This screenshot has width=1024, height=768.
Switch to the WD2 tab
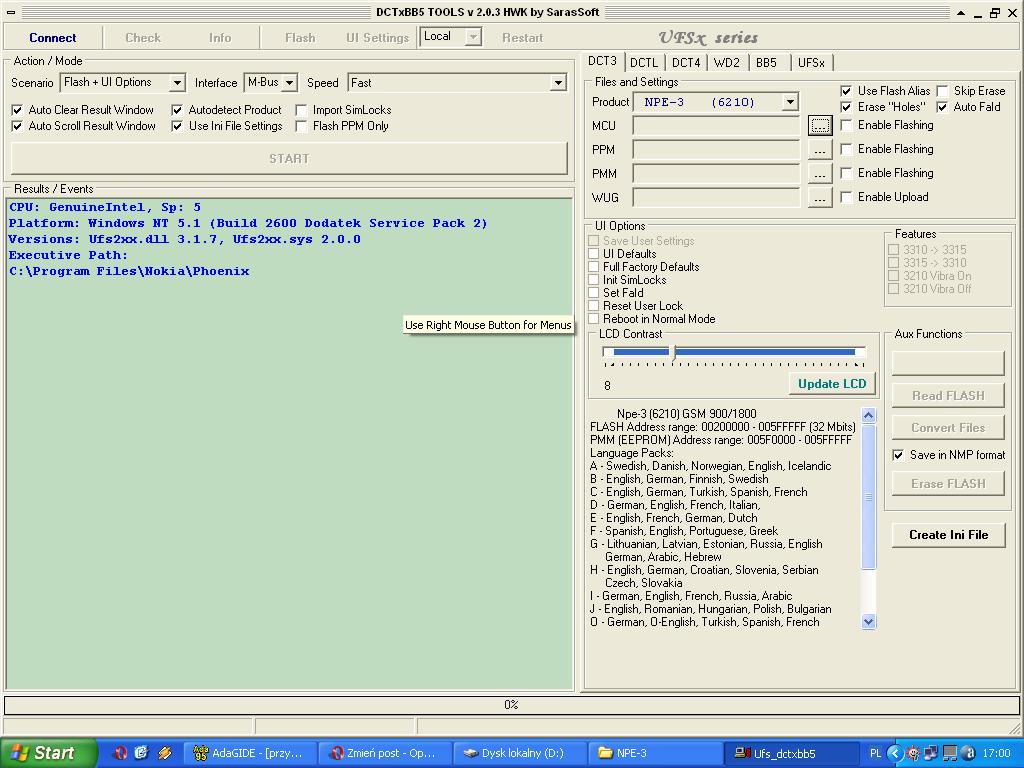pos(727,63)
